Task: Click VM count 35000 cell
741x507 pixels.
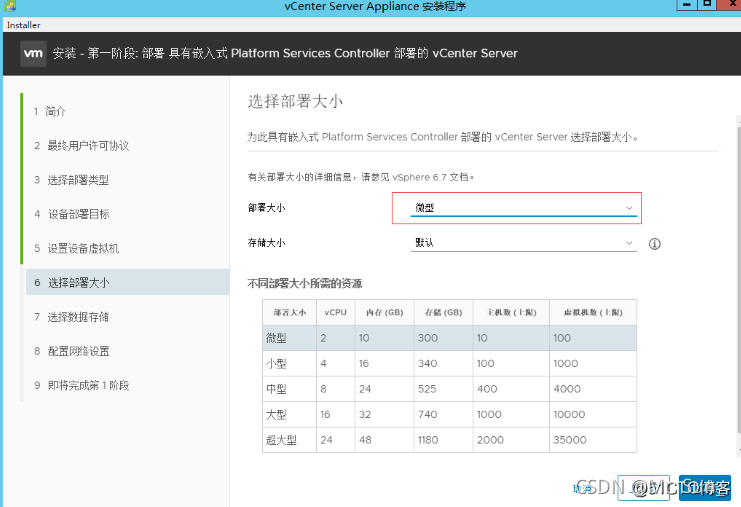Action: pyautogui.click(x=569, y=440)
